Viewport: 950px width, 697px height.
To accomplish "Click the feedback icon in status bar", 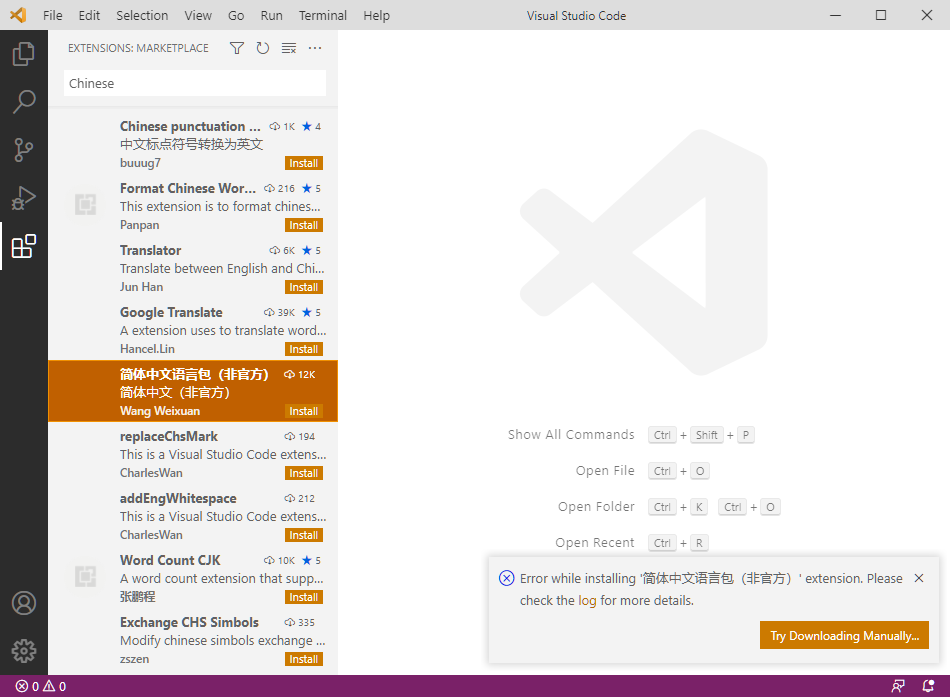I will tap(898, 686).
